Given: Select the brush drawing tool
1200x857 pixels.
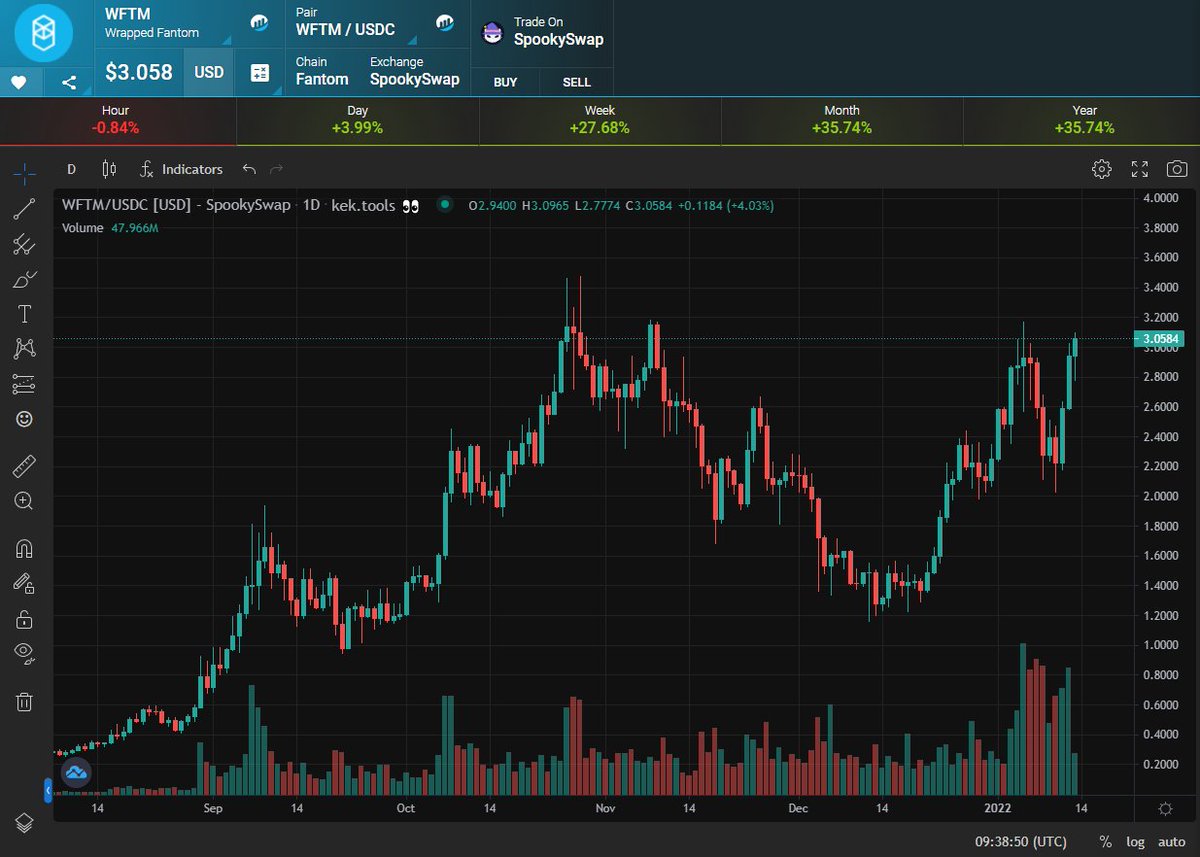Looking at the screenshot, I should tap(24, 279).
